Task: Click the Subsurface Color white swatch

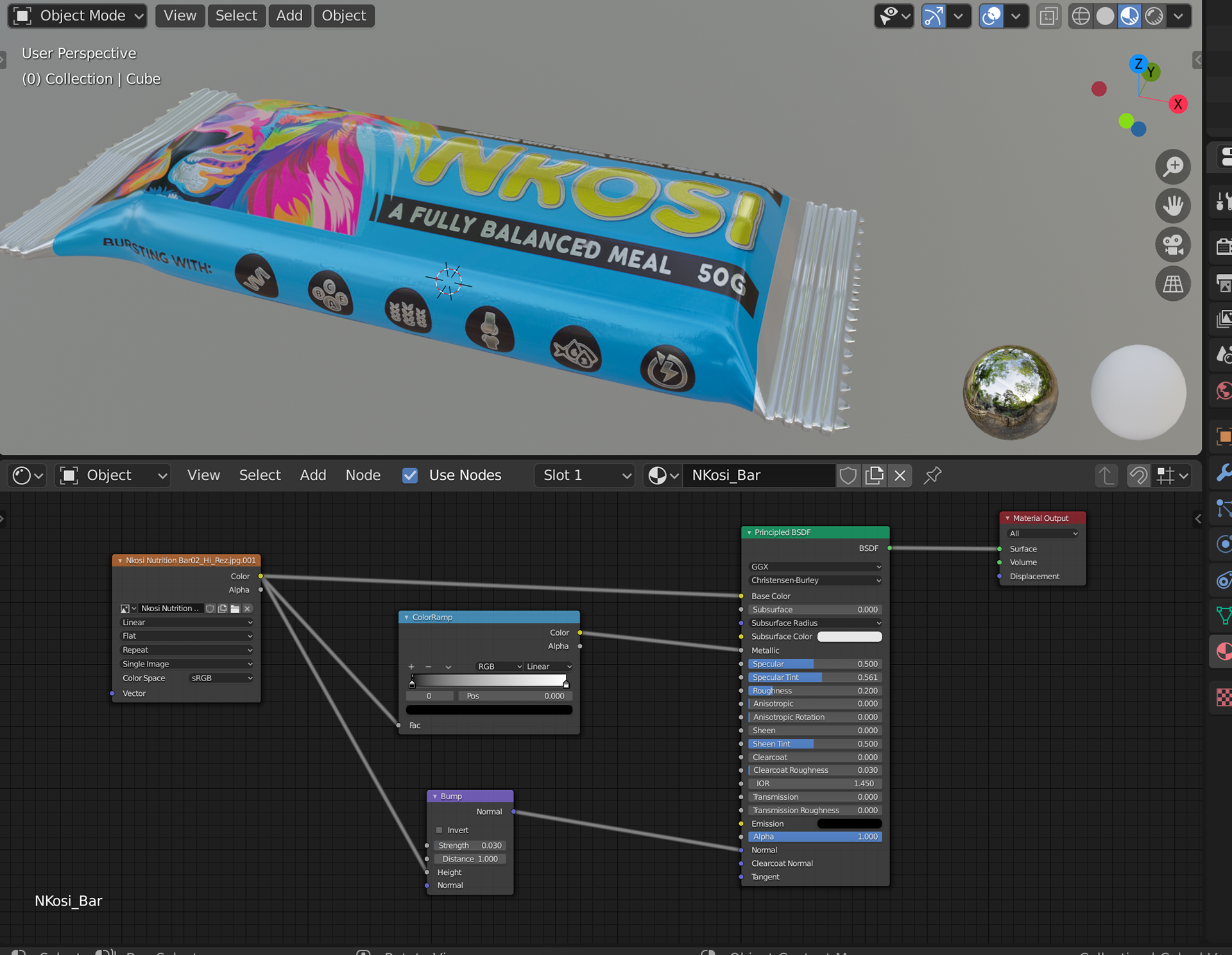Action: click(850, 636)
